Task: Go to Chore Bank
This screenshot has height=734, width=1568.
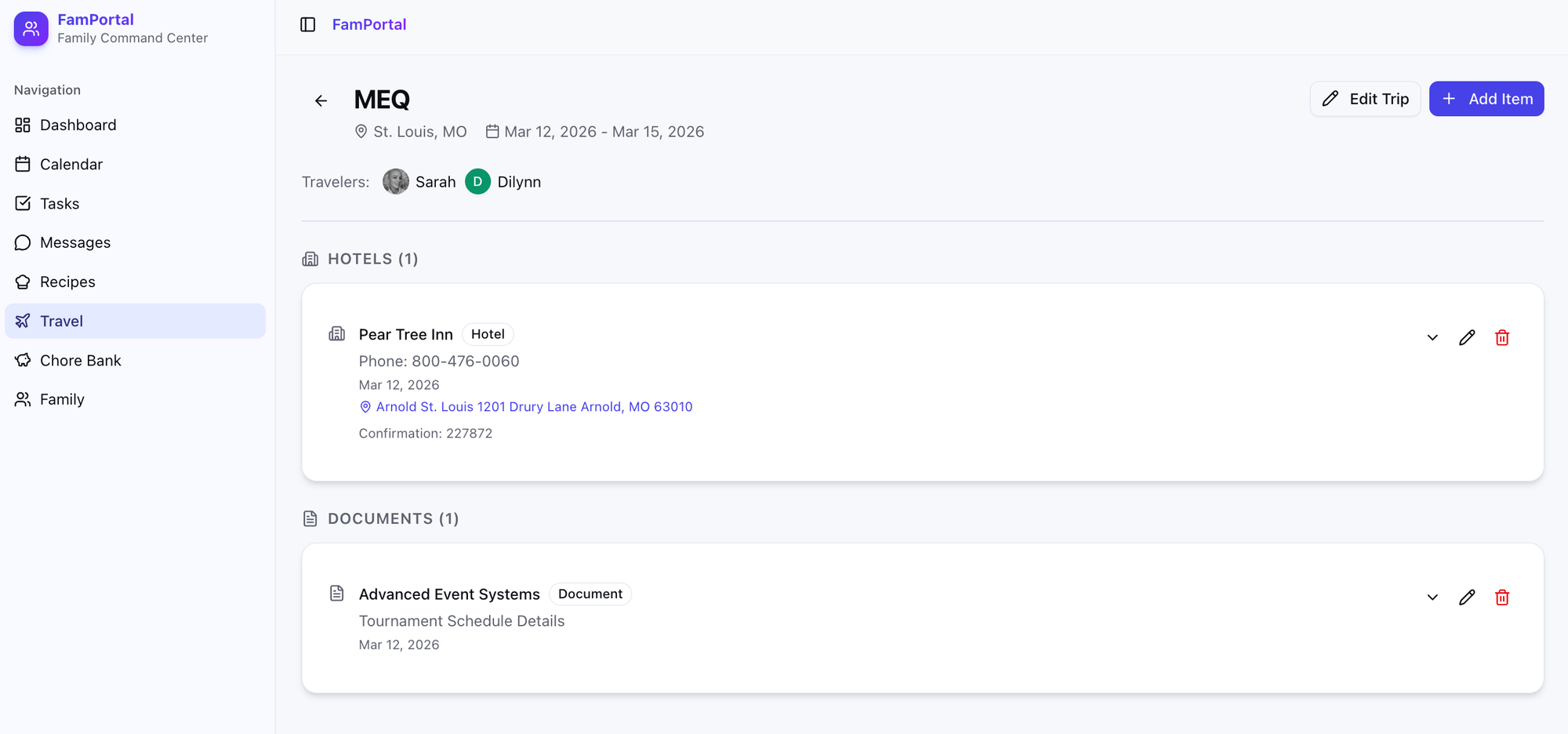Action: 80,360
